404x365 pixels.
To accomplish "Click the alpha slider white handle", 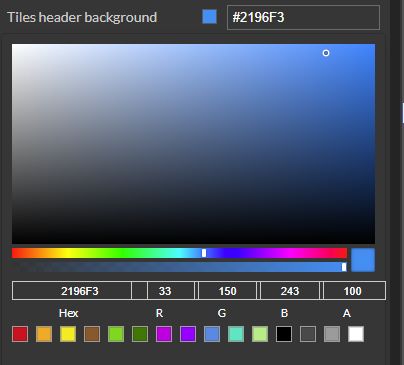I will click(344, 267).
